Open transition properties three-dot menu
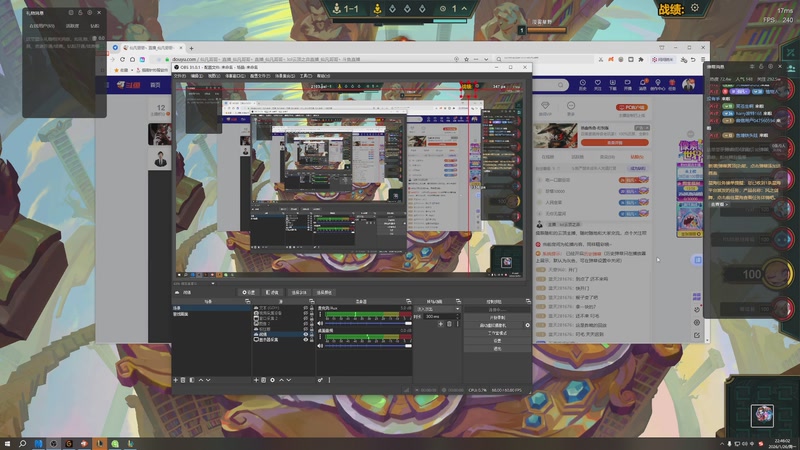This screenshot has height=450, width=800. (x=458, y=324)
